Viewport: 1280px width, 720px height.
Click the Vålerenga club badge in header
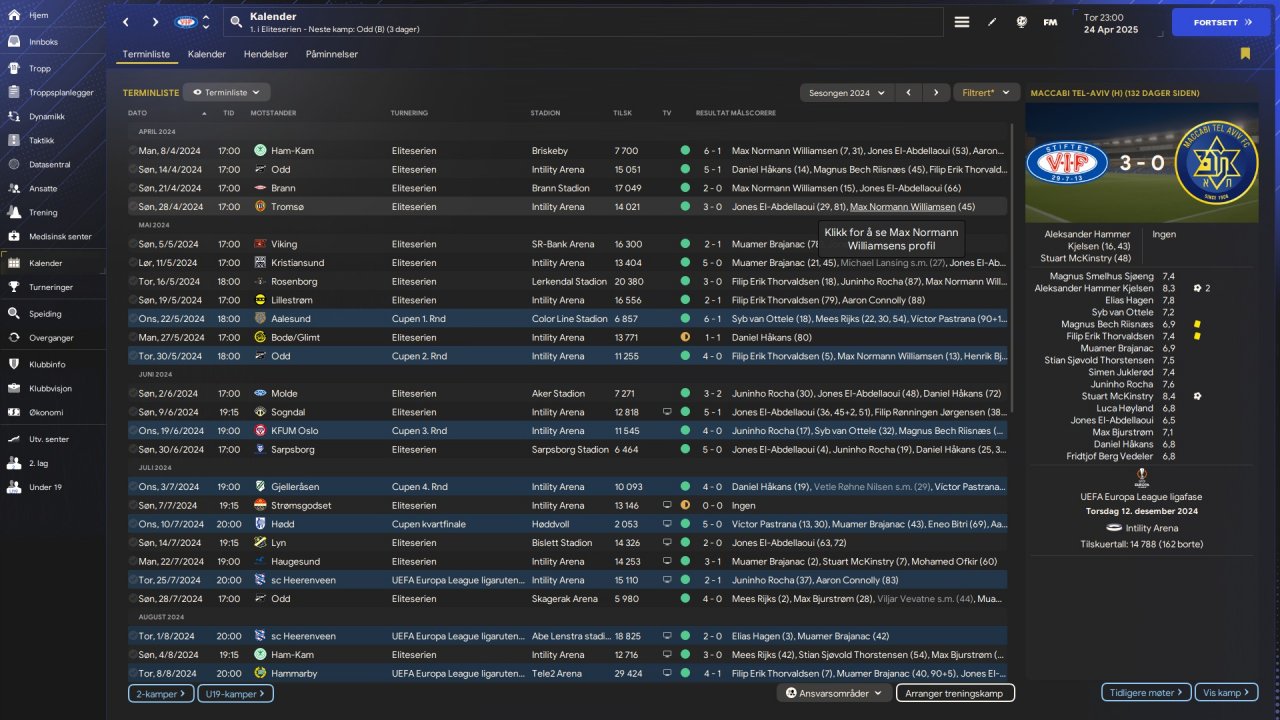(x=186, y=22)
